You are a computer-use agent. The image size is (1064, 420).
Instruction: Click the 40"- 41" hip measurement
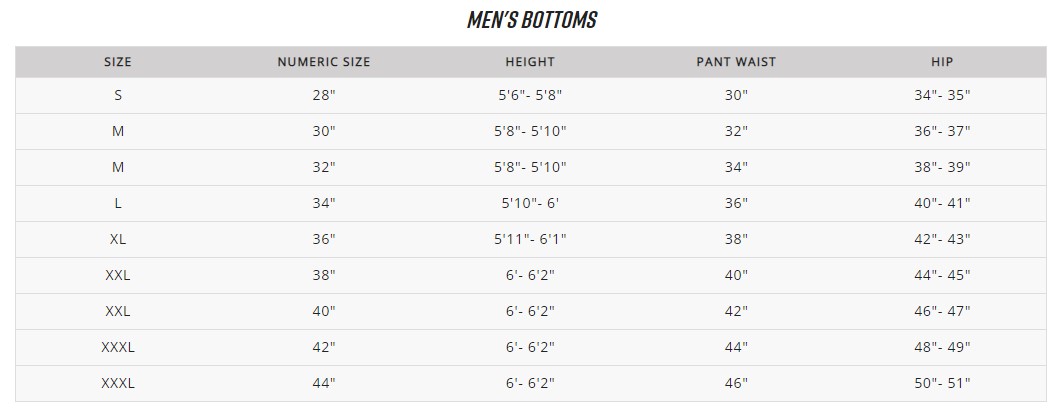(x=942, y=204)
